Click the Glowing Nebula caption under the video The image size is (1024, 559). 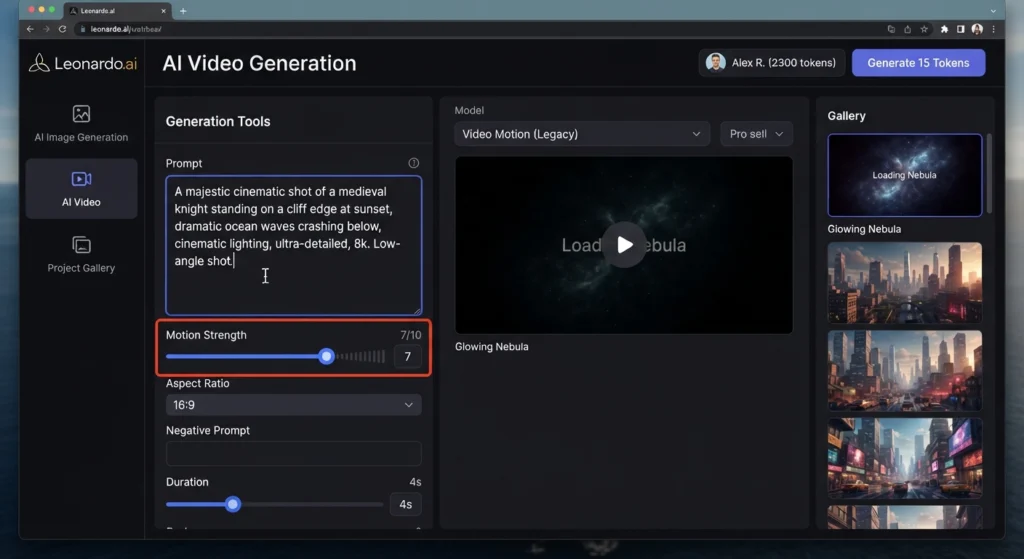tap(492, 347)
